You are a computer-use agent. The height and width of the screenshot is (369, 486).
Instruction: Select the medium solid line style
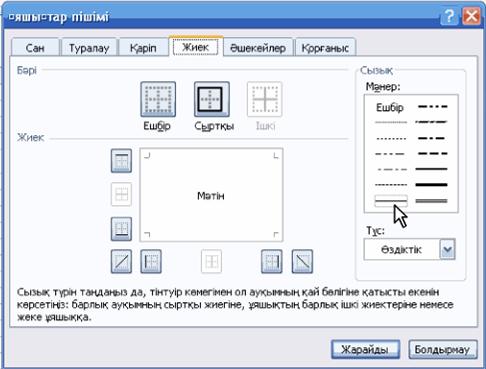(x=432, y=169)
